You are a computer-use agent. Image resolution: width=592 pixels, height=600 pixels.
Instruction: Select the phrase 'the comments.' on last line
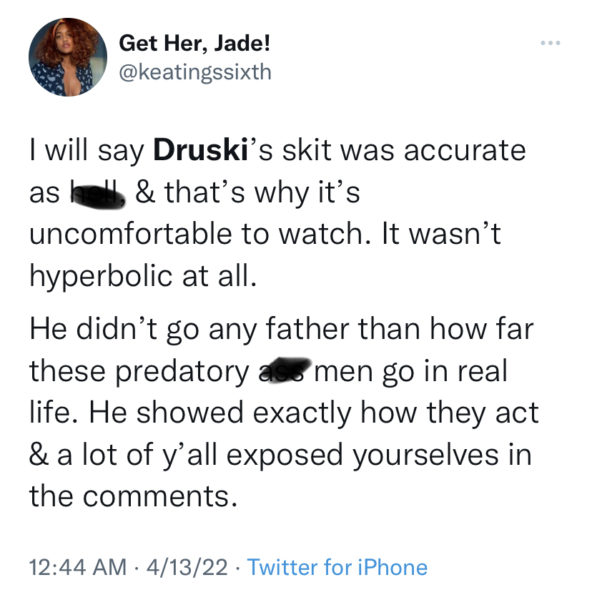133,497
